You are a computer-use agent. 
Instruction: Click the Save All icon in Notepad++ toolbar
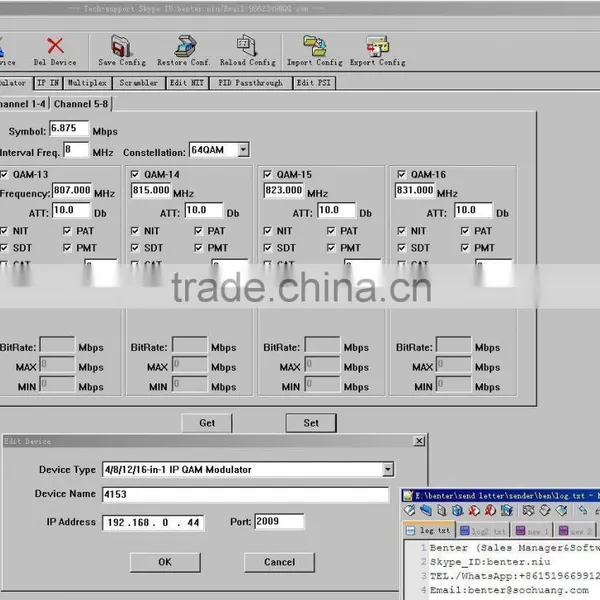pyautogui.click(x=458, y=510)
